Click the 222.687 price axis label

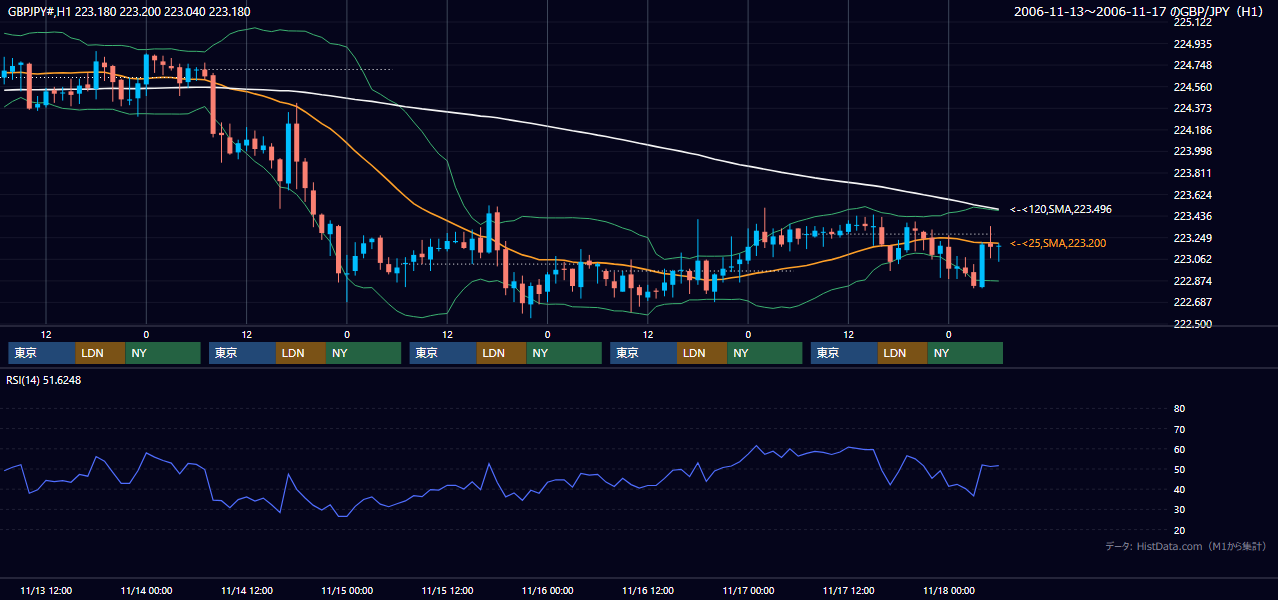coord(1193,302)
